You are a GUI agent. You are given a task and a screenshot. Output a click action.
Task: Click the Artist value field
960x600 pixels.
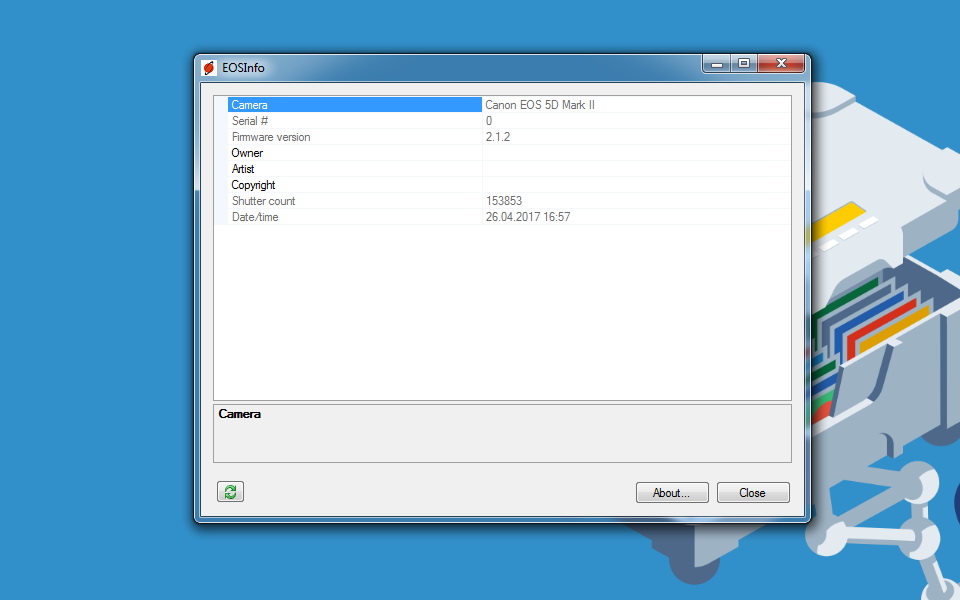coord(635,169)
